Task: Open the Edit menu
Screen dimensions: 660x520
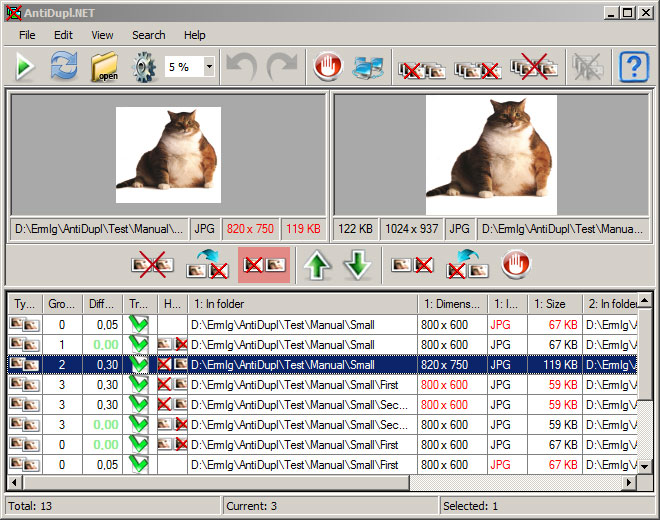Action: [x=63, y=35]
